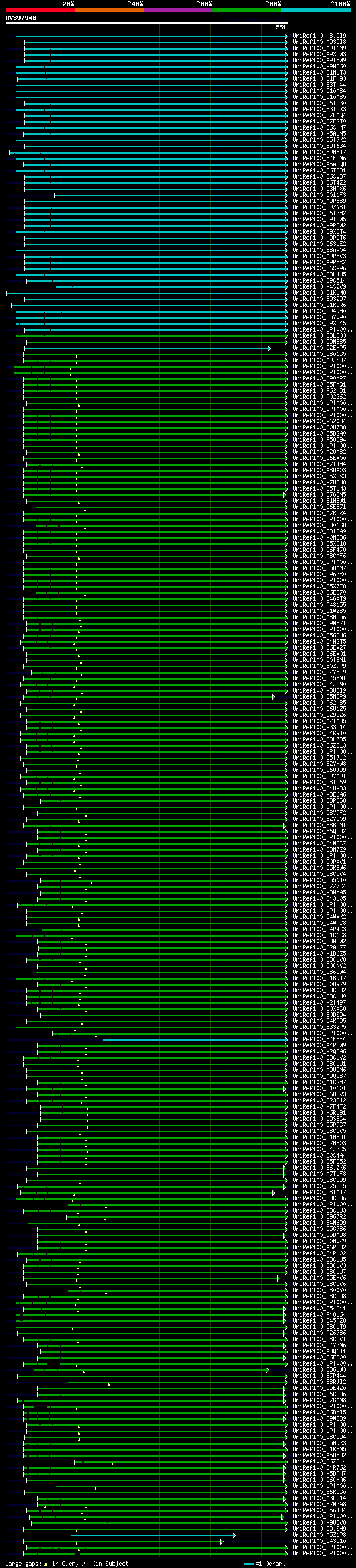Viewport: 356px width, 1568px height.
Task: Select the UniRef100_C0H7D8 entry
Action: (x=319, y=427)
